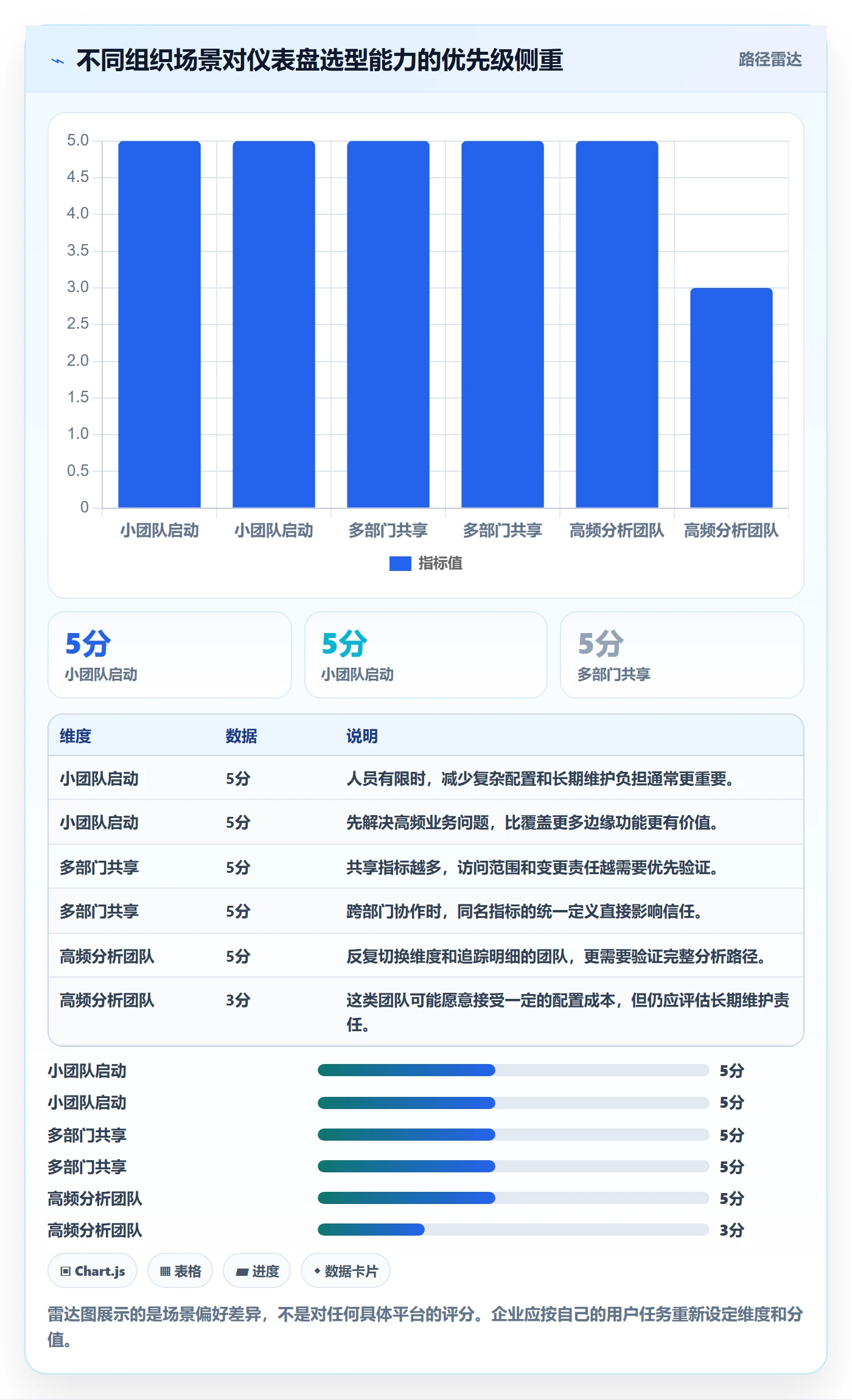
Task: Click the "3分" value beside the shortest progress bar
Action: tap(732, 1230)
